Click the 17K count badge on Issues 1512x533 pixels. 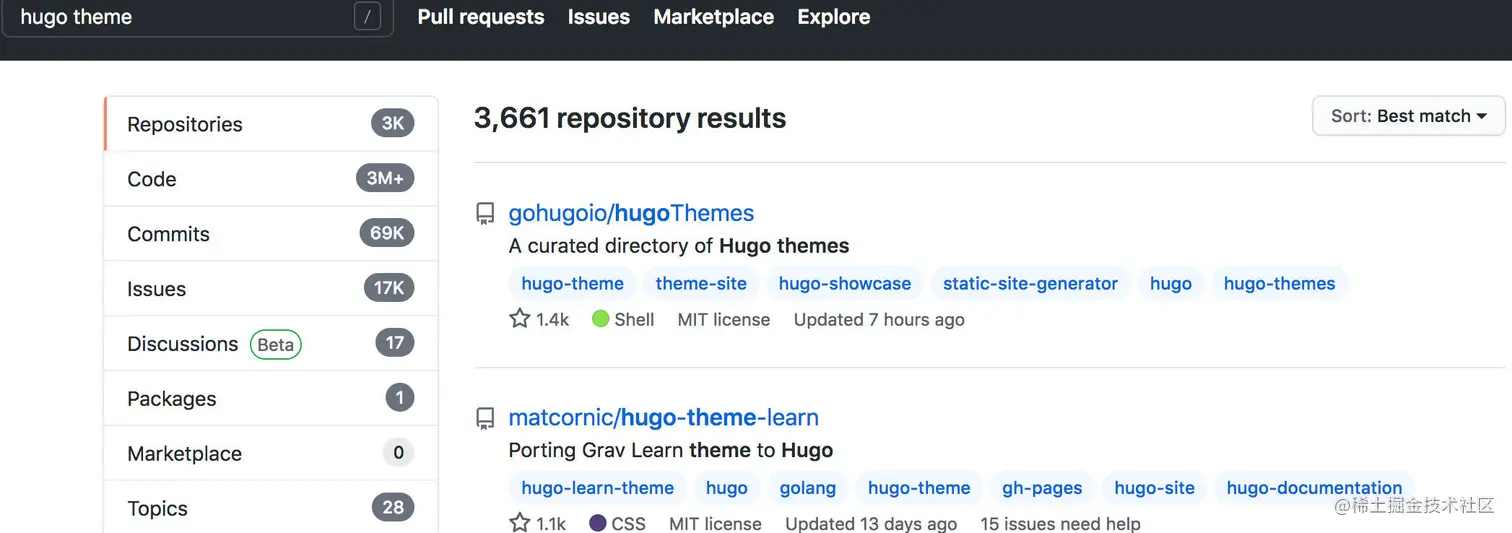click(389, 288)
